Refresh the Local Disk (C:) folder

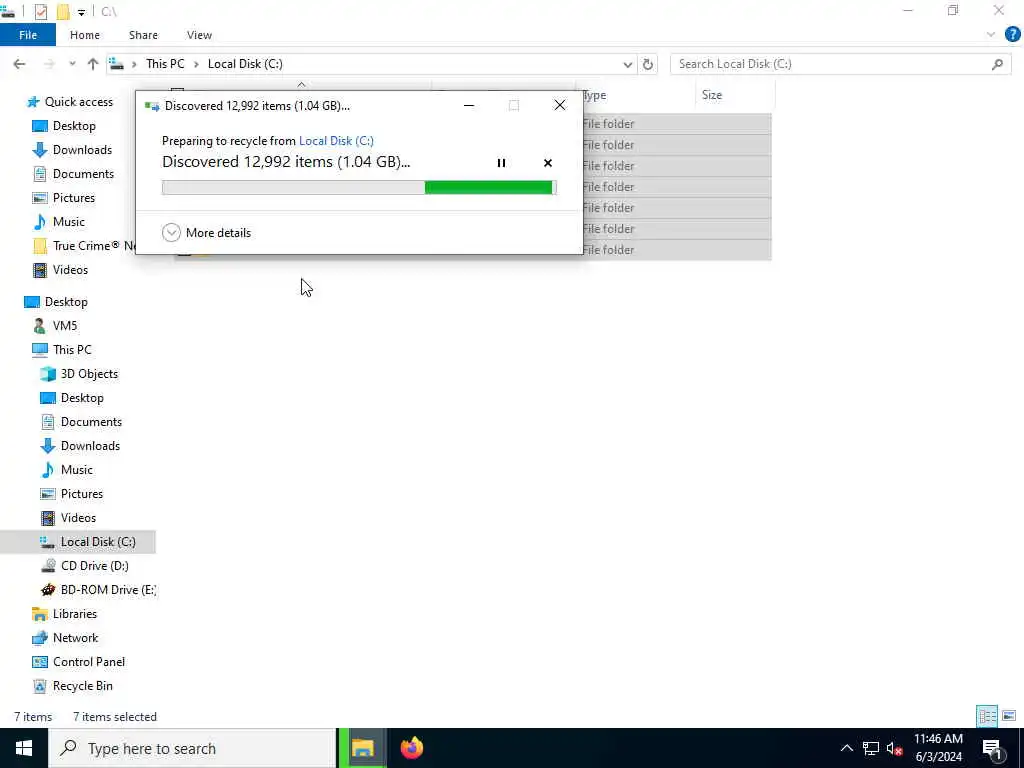tap(648, 64)
